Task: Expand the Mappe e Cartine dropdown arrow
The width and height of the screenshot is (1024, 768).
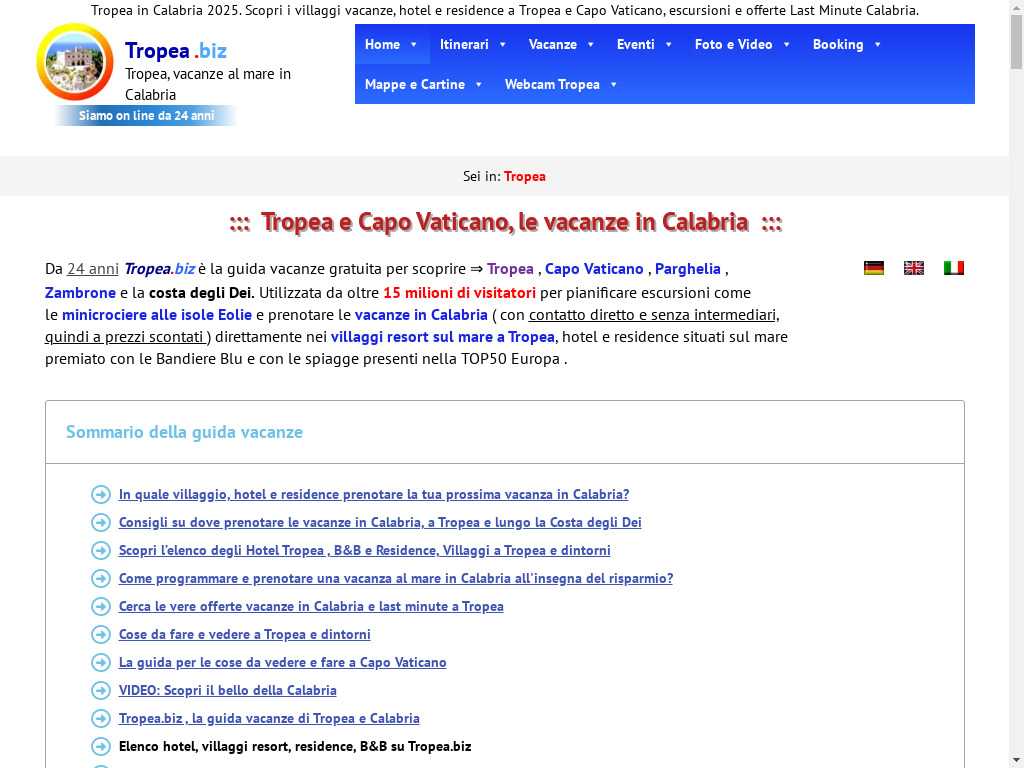Action: (479, 84)
